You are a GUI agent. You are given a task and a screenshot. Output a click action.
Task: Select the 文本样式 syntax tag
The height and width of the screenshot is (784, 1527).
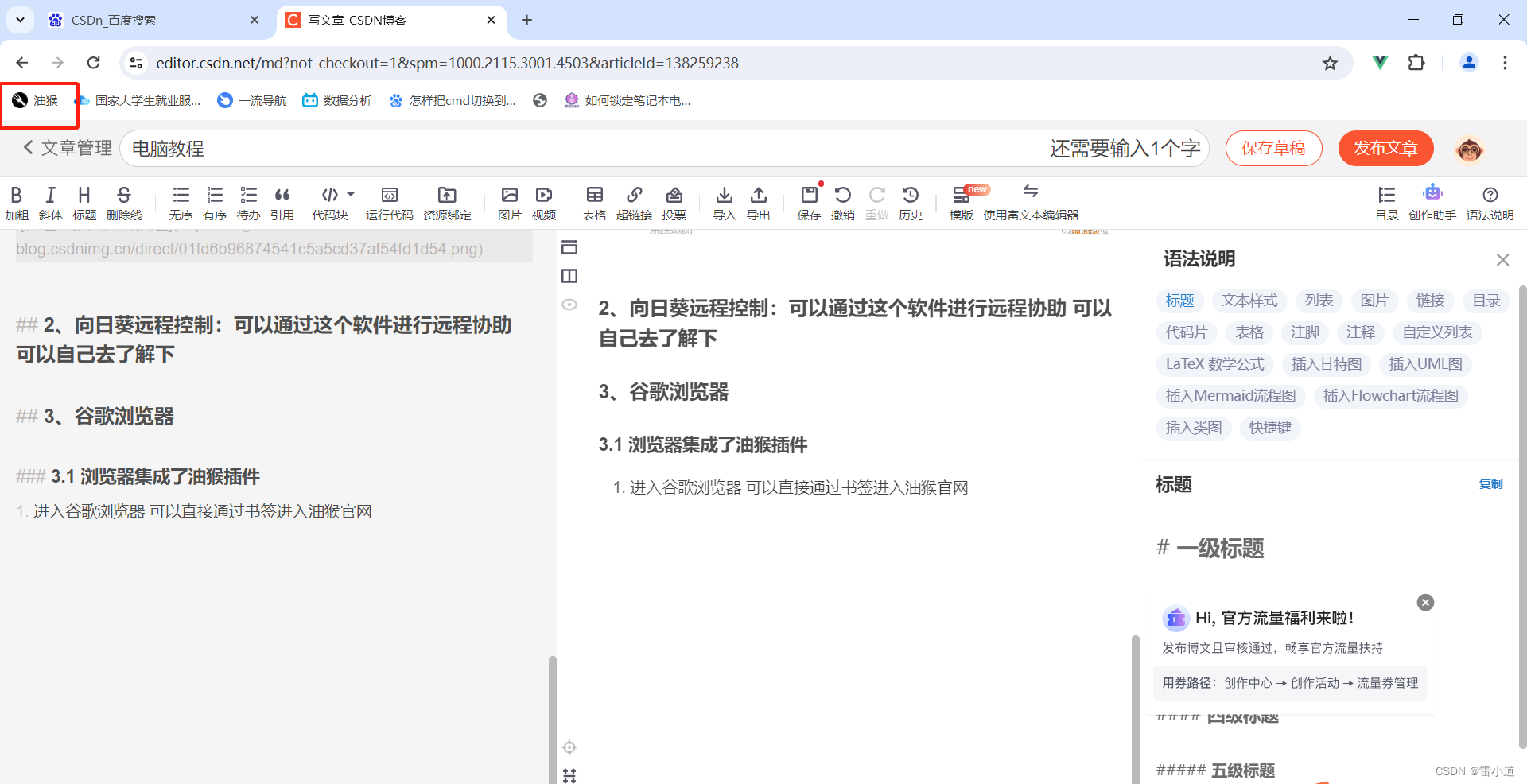pyautogui.click(x=1249, y=301)
